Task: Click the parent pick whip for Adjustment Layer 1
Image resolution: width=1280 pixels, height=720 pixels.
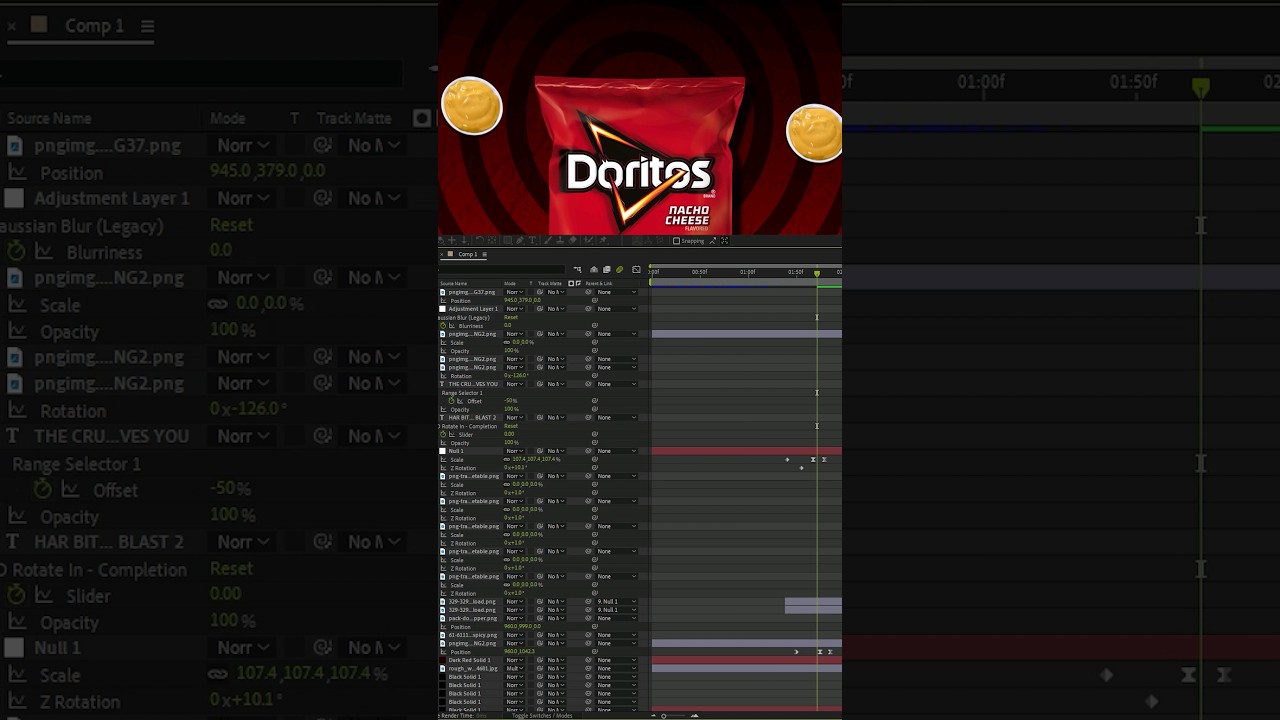Action: (x=588, y=309)
